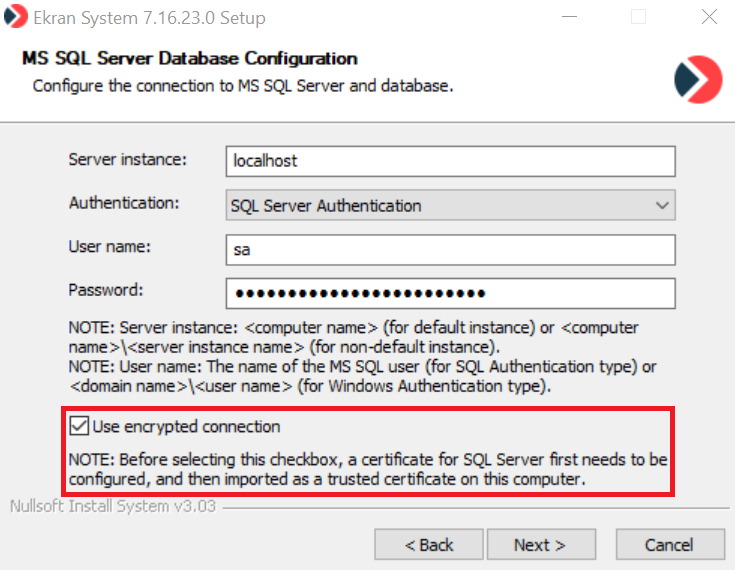Select the Password input field
The width and height of the screenshot is (735, 570).
click(451, 293)
